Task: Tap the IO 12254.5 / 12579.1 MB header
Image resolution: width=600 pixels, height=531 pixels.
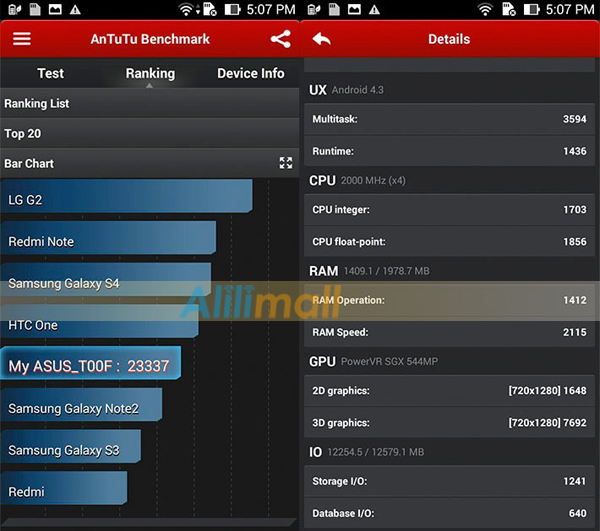Action: 367,452
